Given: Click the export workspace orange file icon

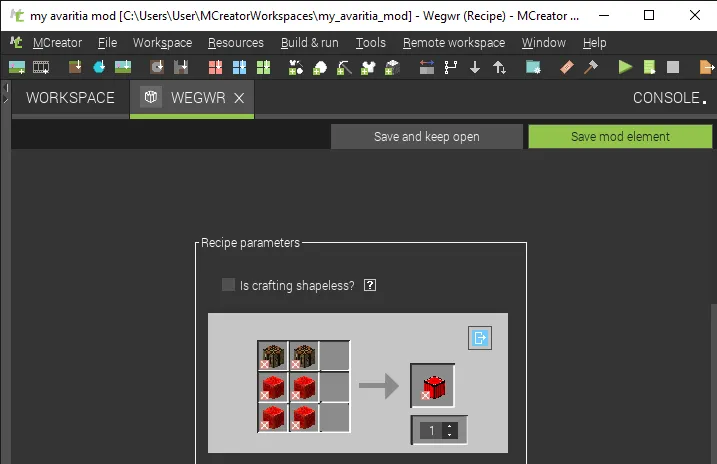Looking at the screenshot, I should tap(706, 68).
